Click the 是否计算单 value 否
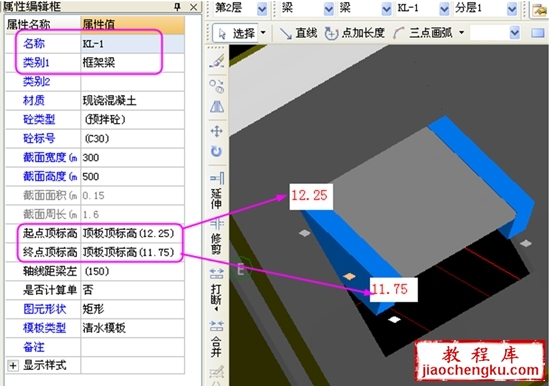Image resolution: width=550 pixels, height=386 pixels. pos(133,290)
